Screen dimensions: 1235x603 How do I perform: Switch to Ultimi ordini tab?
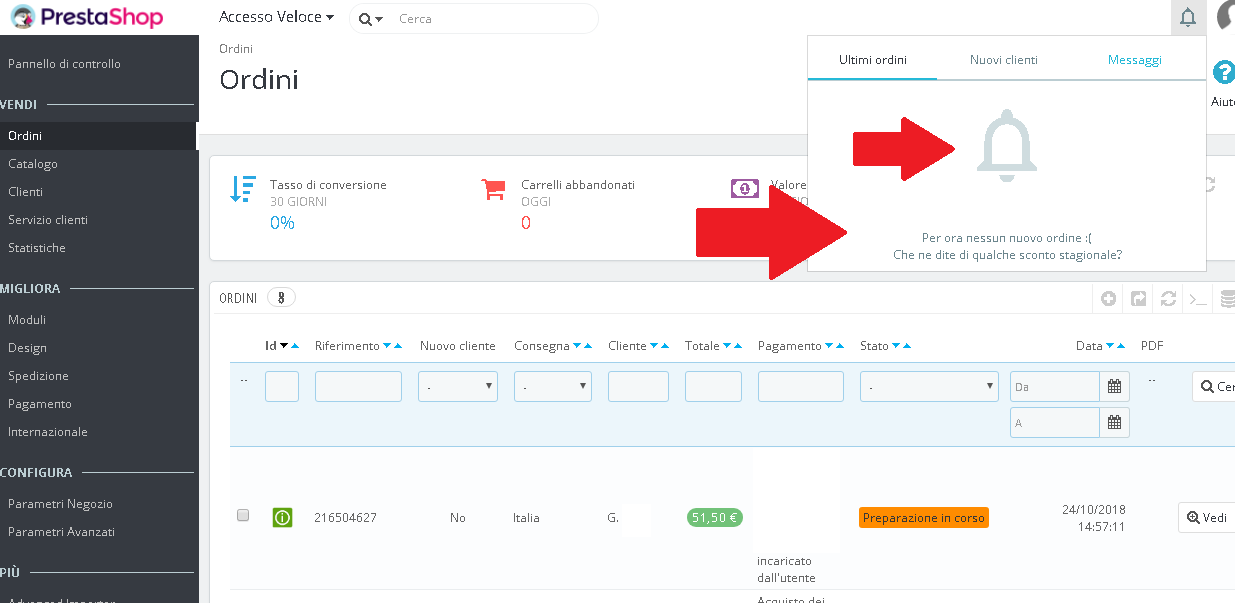pyautogui.click(x=872, y=60)
